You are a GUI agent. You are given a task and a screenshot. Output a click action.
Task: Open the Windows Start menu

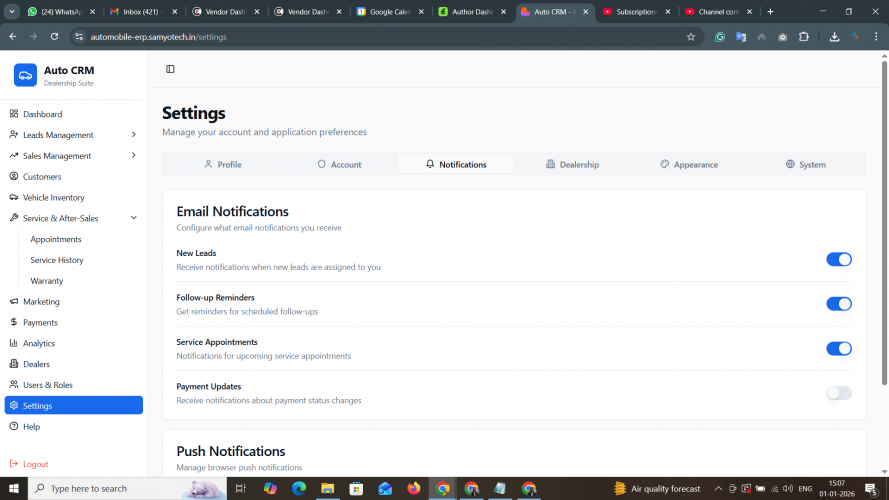click(x=14, y=488)
